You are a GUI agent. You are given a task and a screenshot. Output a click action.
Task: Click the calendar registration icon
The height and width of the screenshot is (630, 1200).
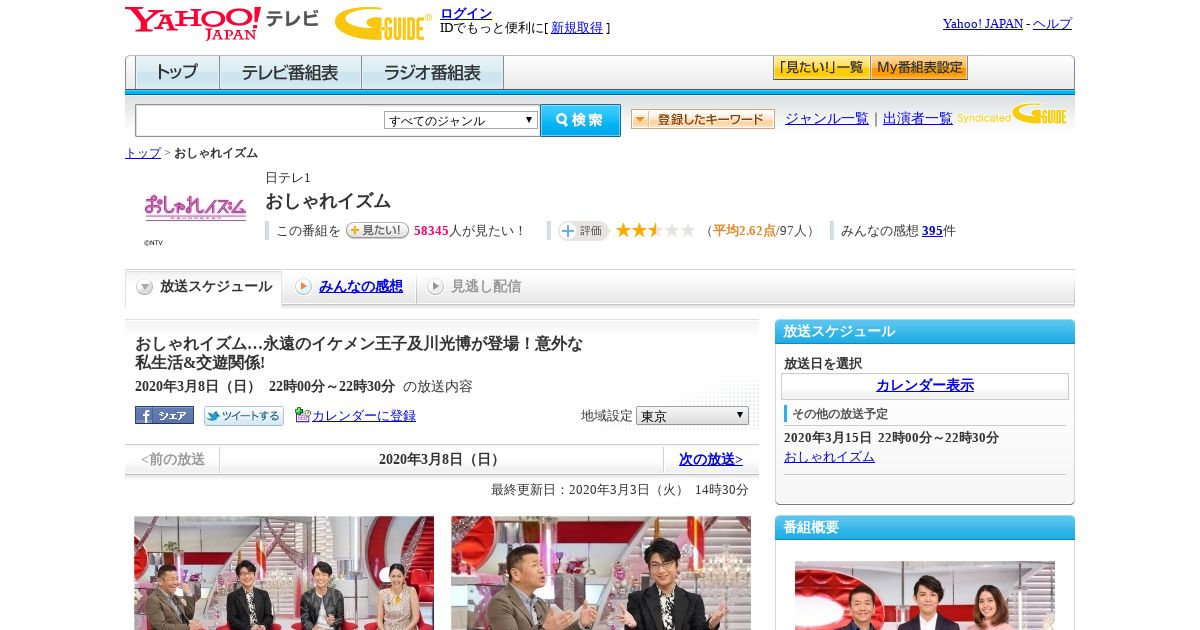coord(302,415)
